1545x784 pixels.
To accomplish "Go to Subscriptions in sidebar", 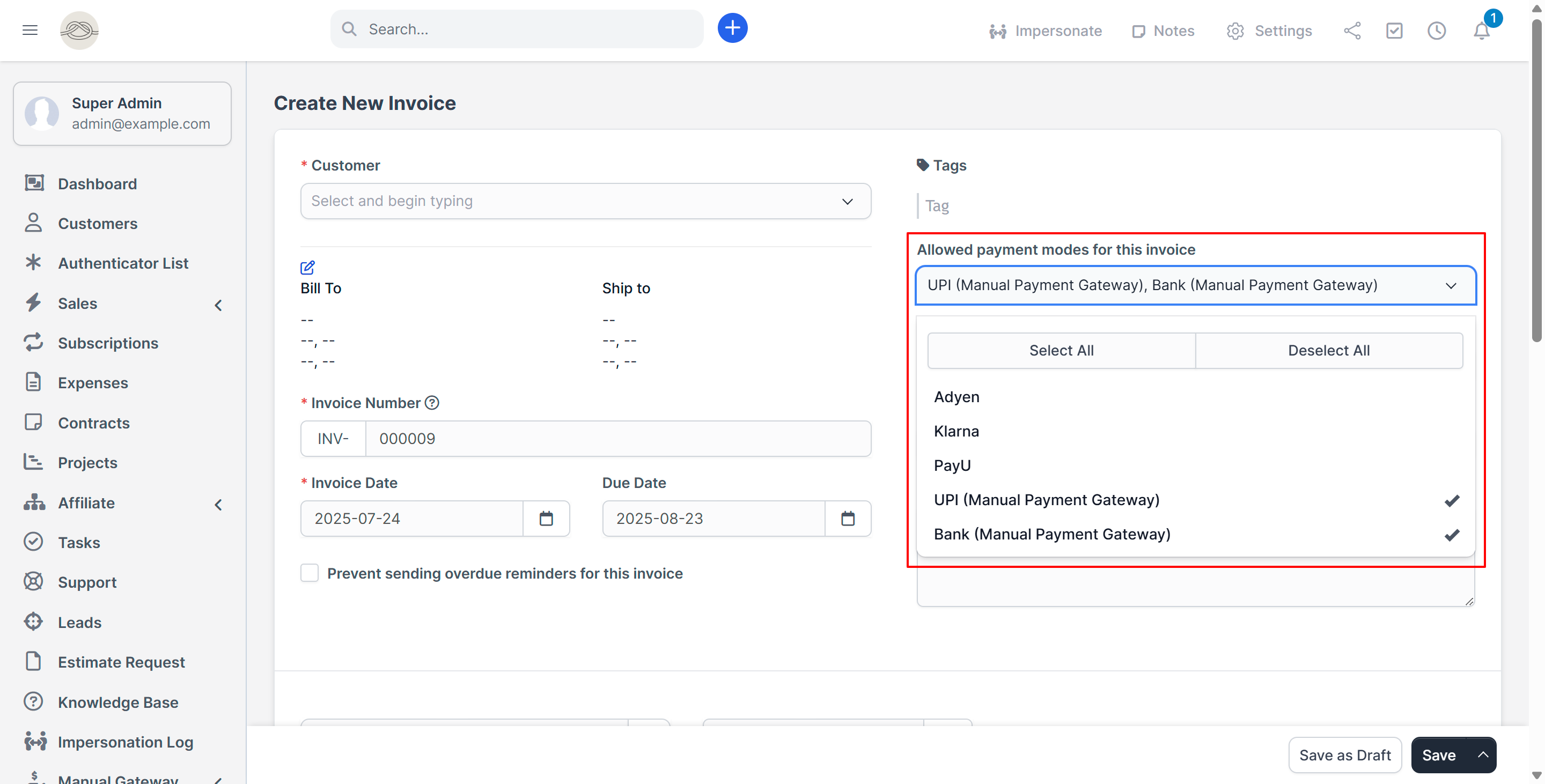I will (108, 343).
